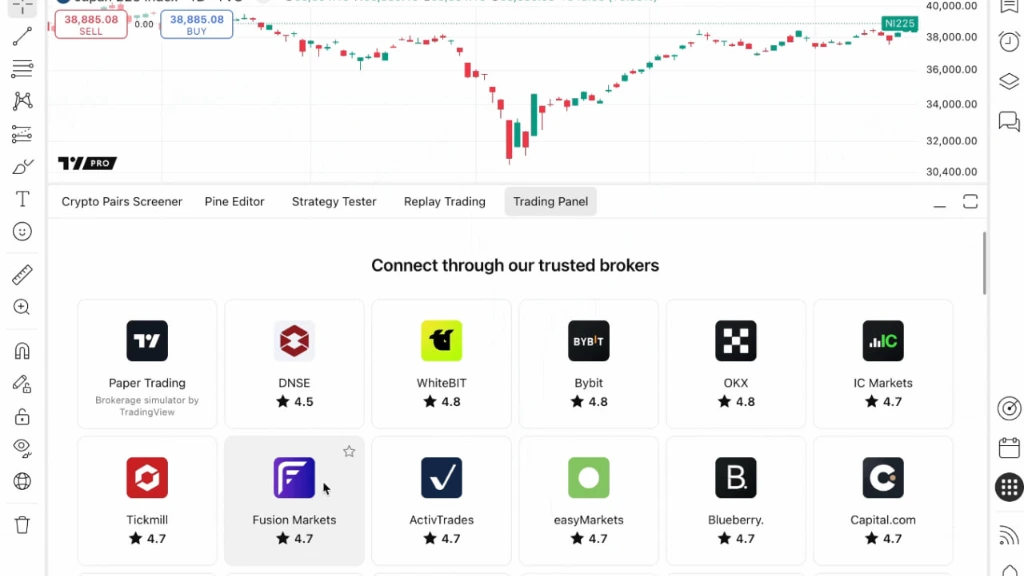Toggle magnet mode
The image size is (1024, 576).
(x=22, y=351)
